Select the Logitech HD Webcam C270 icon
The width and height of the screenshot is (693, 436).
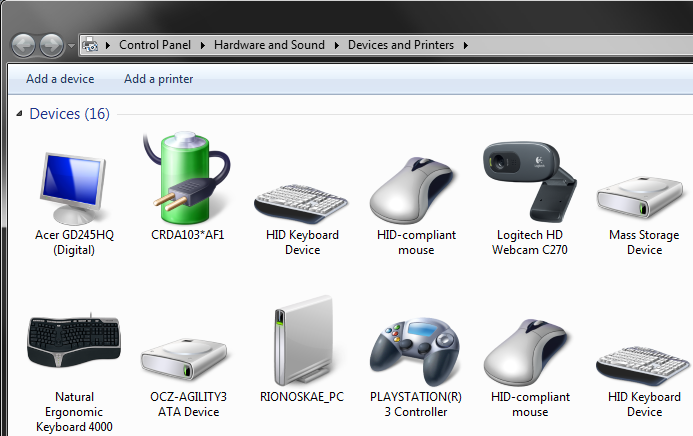tap(529, 181)
